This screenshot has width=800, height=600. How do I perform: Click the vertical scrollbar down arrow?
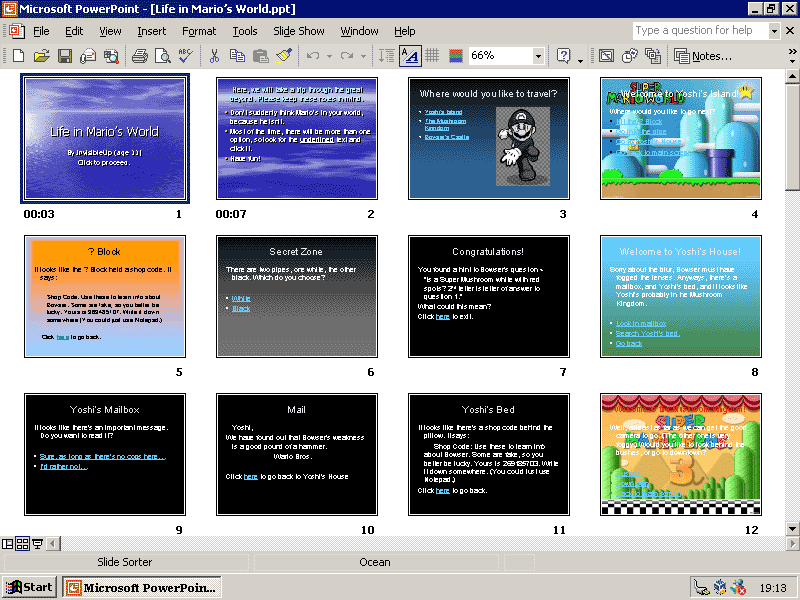coord(792,529)
